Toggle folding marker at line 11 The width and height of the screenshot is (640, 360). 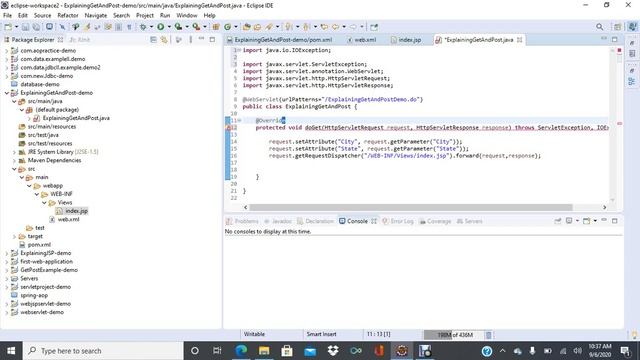[240, 120]
